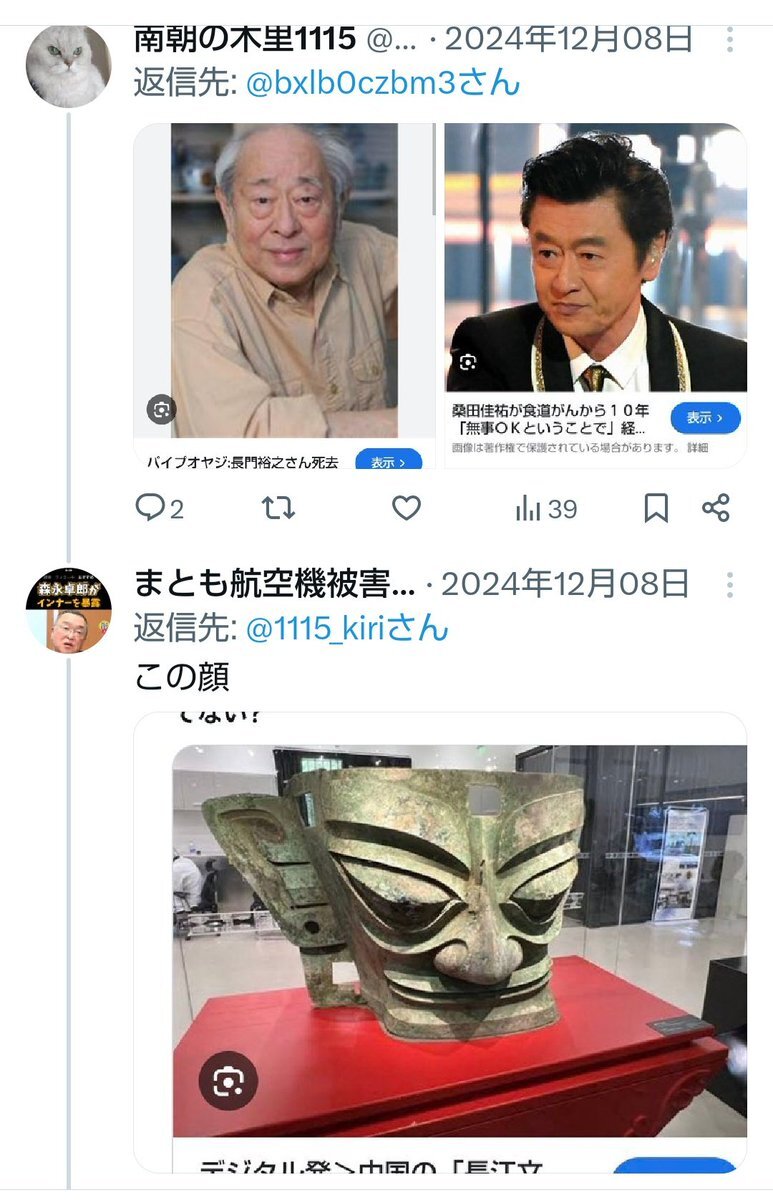Tap Google Lens icon on elderly man photo
The image size is (773, 1200).
pos(161,409)
